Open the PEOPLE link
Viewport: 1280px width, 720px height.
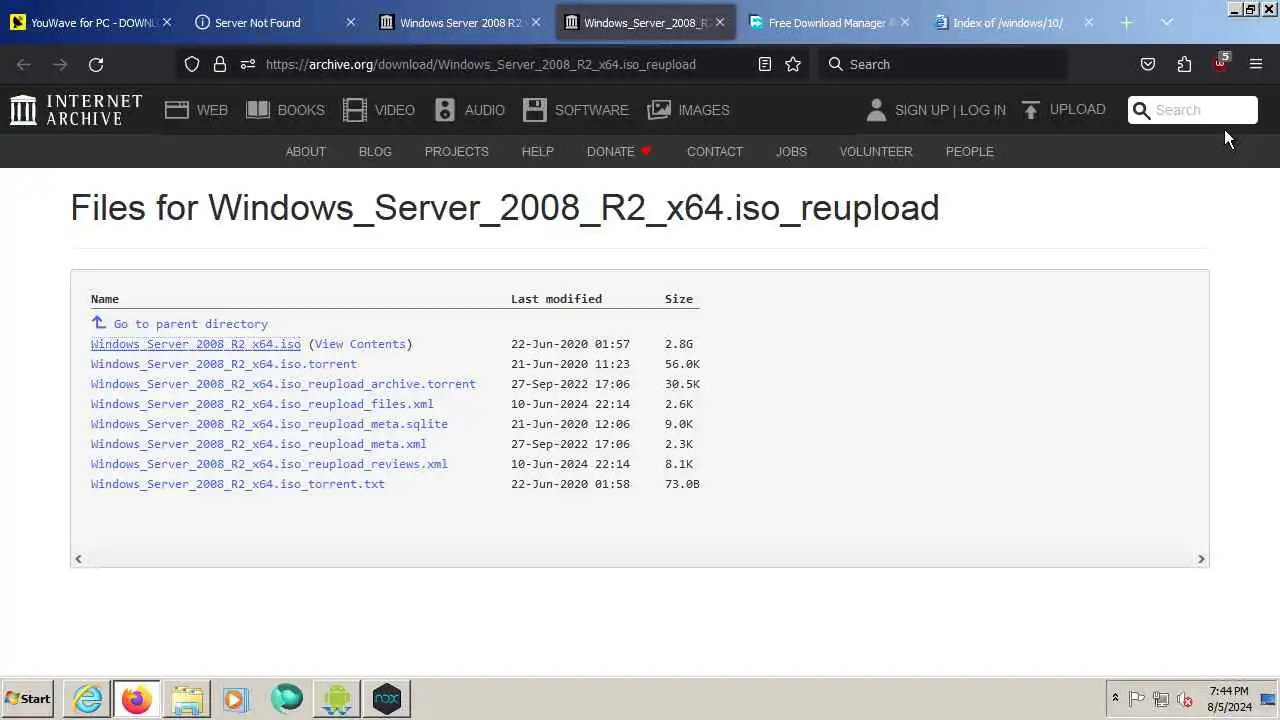[x=969, y=152]
